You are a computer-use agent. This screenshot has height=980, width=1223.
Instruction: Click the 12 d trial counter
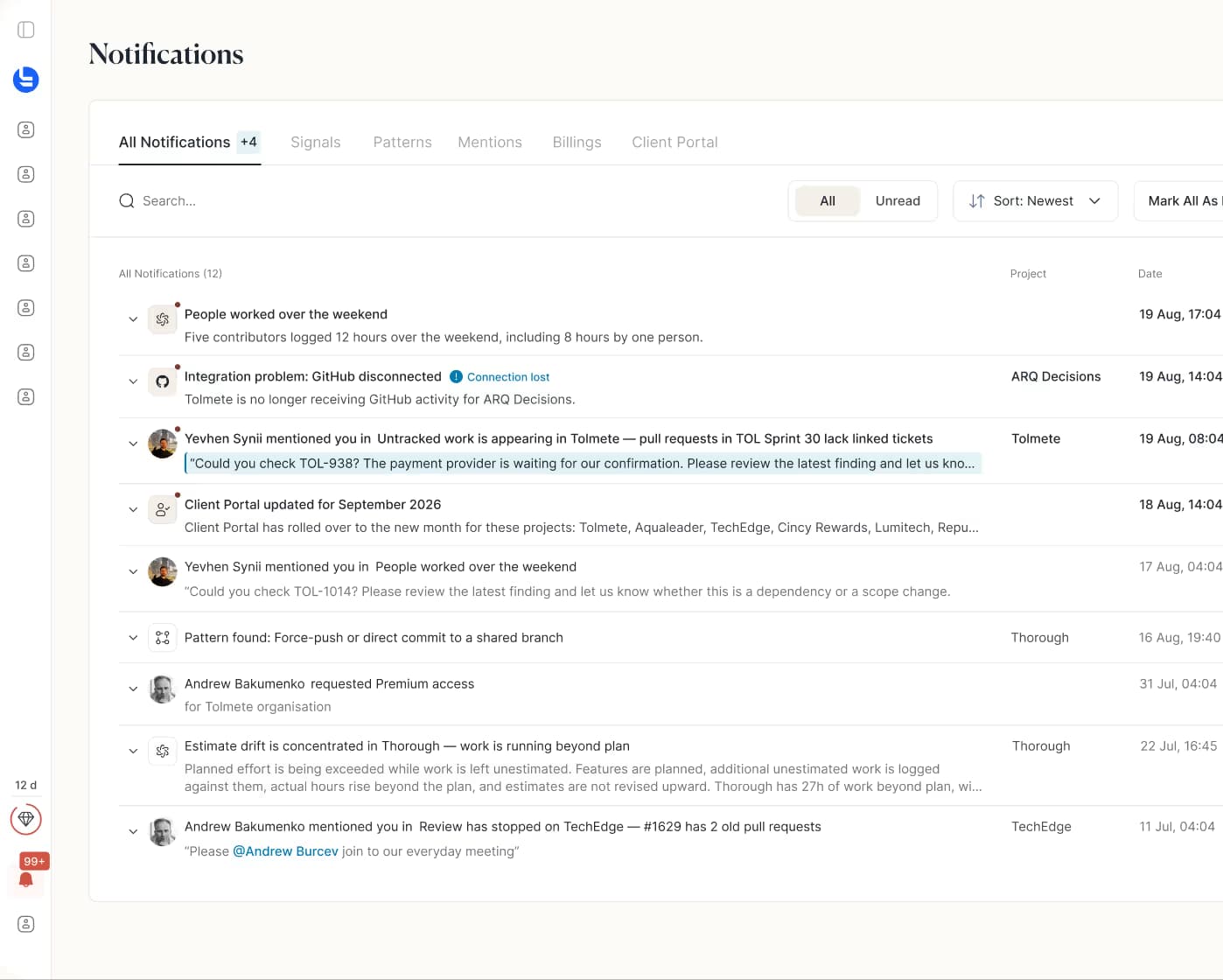(x=26, y=785)
